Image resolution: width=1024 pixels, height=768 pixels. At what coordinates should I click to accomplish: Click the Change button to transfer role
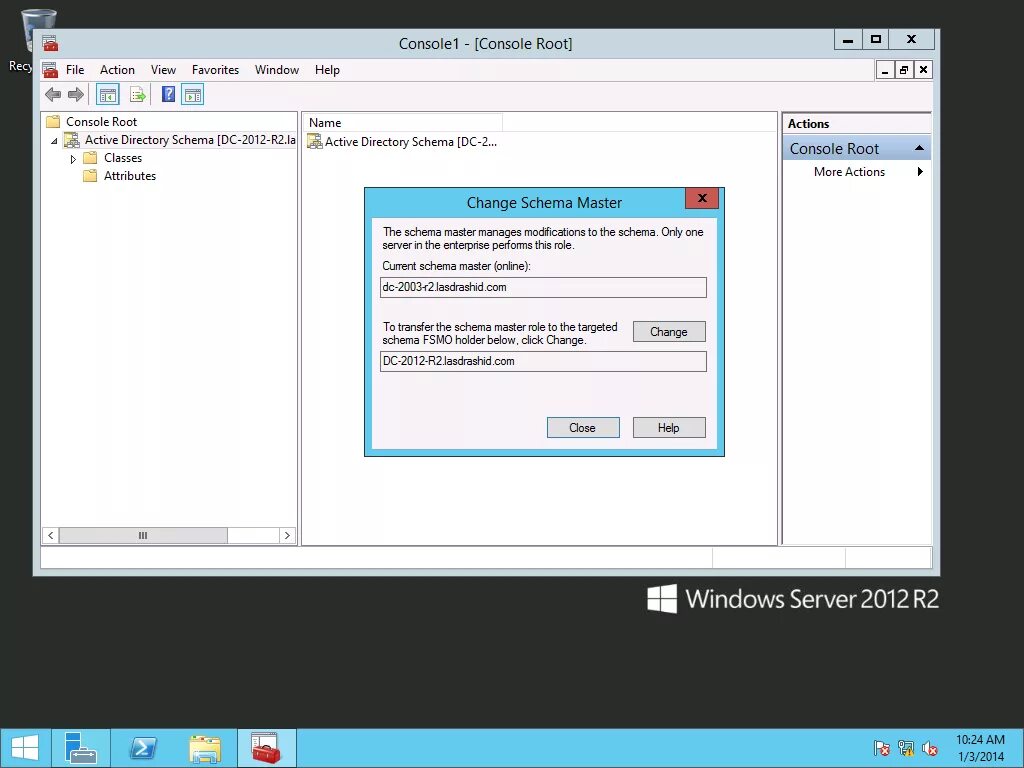pos(669,332)
